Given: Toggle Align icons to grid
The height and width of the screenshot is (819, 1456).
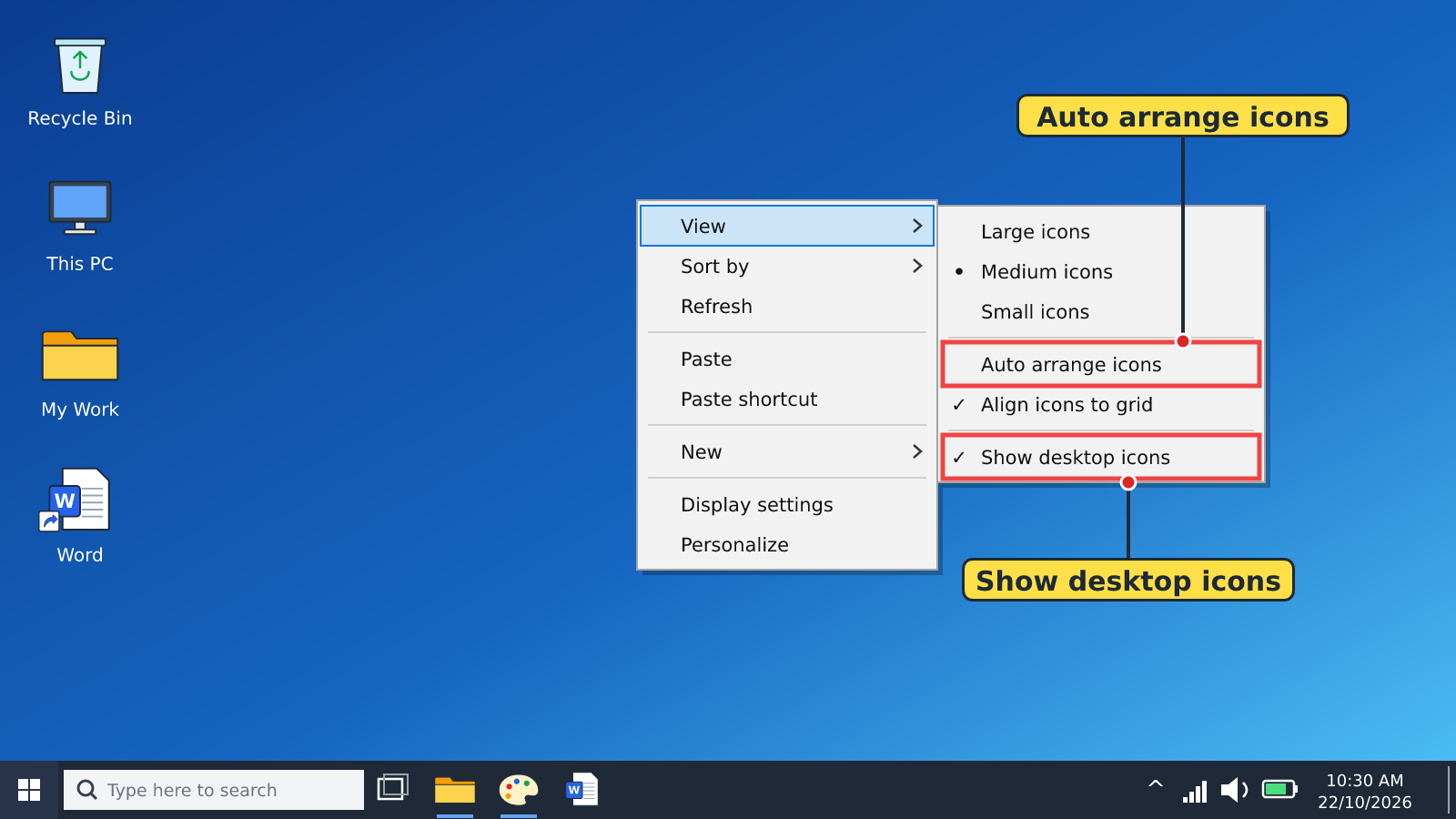Looking at the screenshot, I should [1101, 405].
